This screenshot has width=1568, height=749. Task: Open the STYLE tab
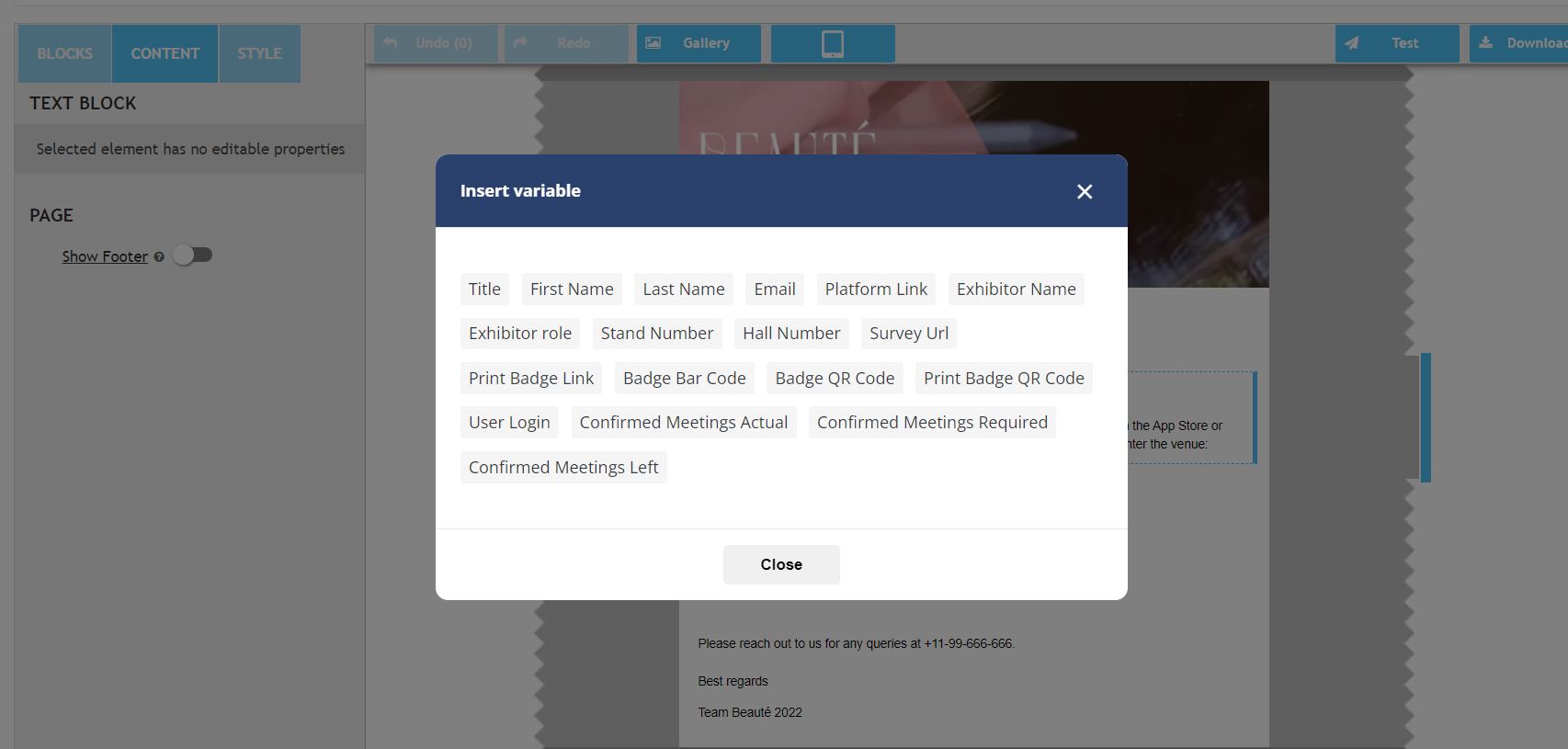point(259,53)
